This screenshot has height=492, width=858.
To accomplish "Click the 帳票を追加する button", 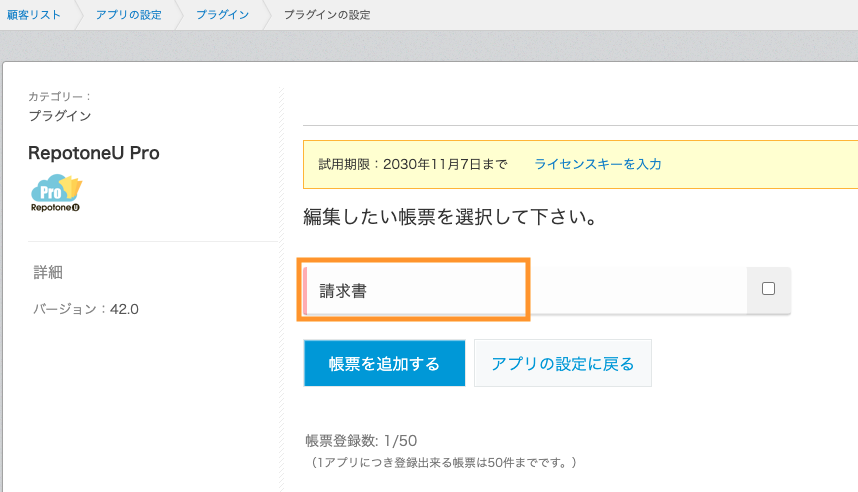I will 384,363.
